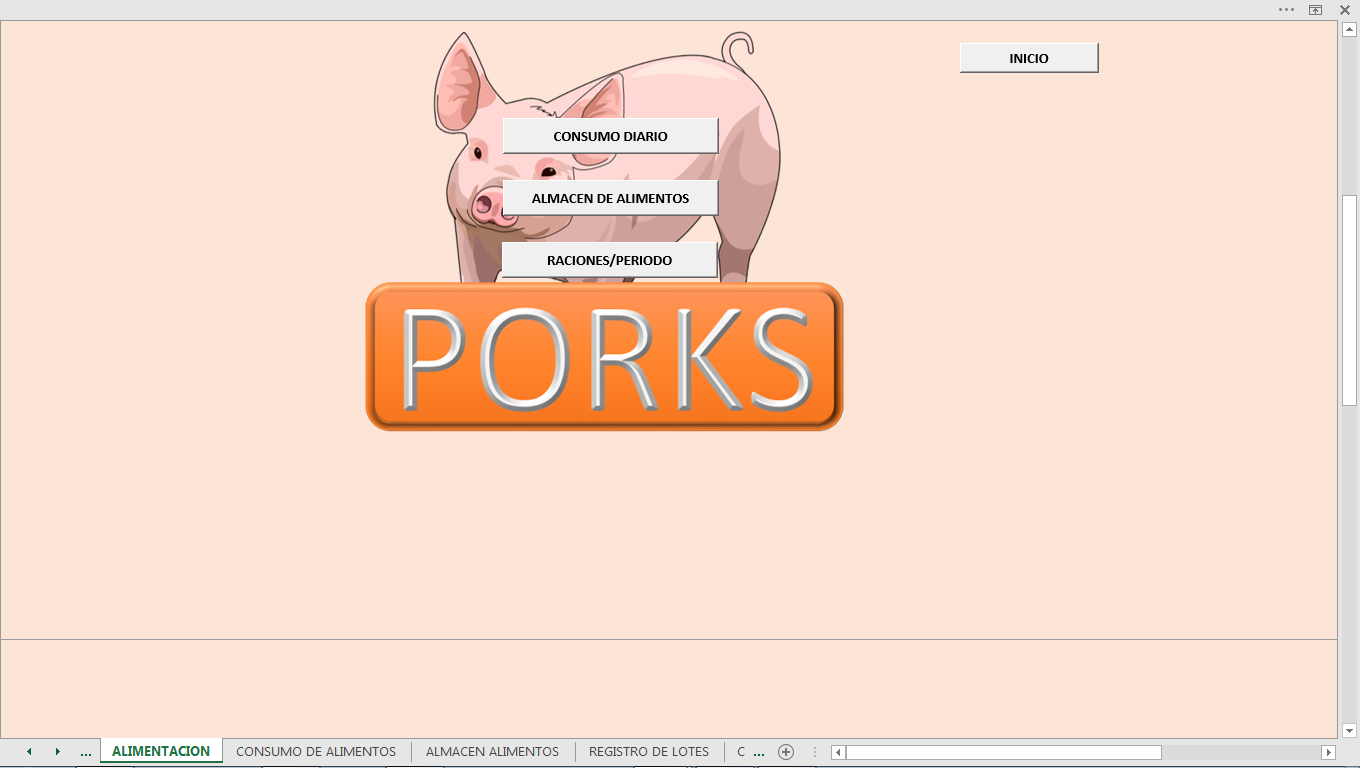Viewport: 1360px width, 768px height.
Task: Click the vertical scrollbar down arrow
Action: [1349, 730]
